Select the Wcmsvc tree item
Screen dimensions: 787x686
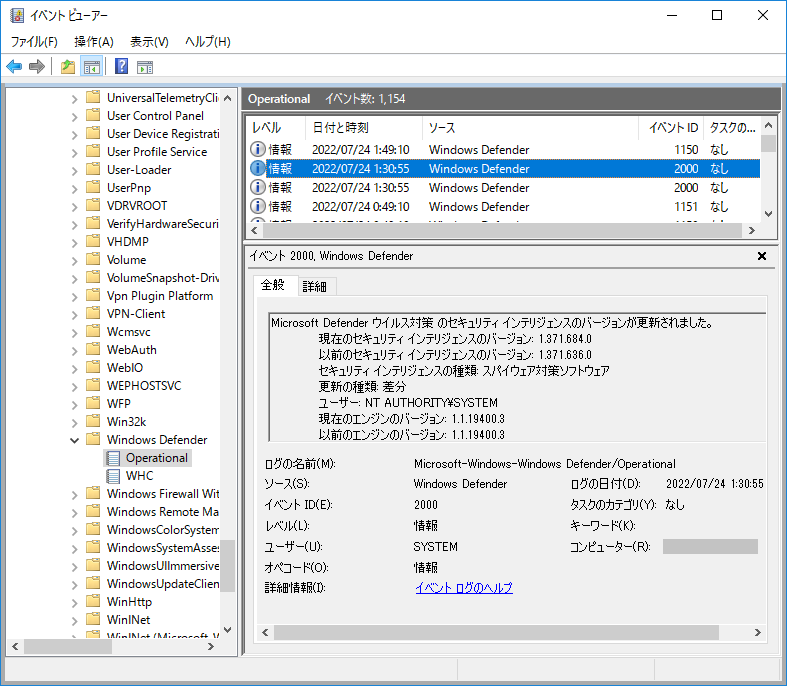pos(128,332)
